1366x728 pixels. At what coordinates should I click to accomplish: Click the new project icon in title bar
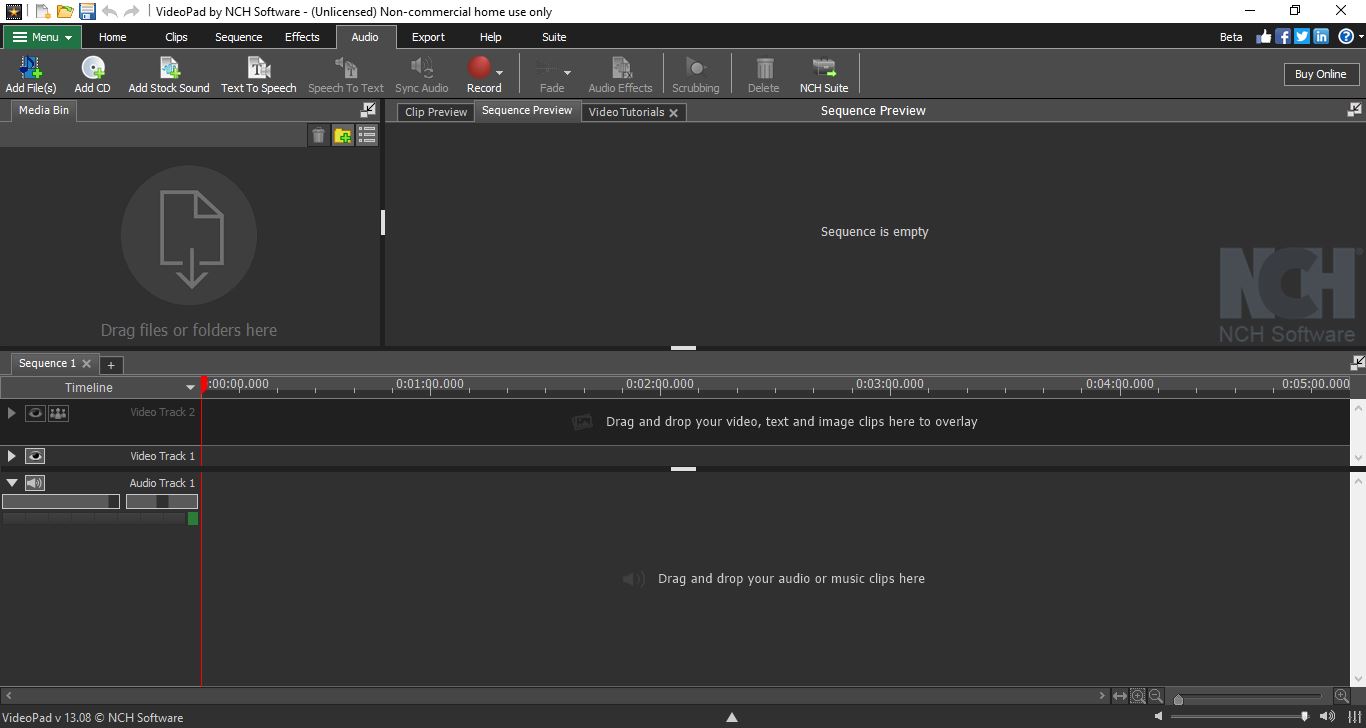point(43,11)
